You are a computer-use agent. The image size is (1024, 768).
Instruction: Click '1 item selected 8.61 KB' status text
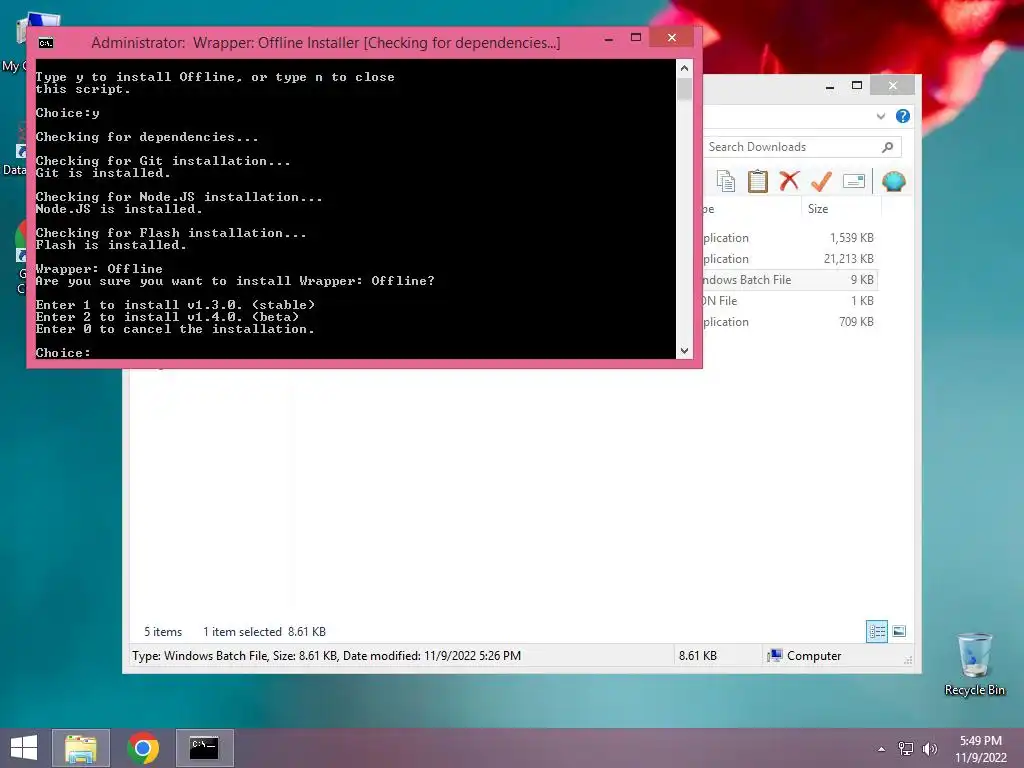pyautogui.click(x=264, y=632)
